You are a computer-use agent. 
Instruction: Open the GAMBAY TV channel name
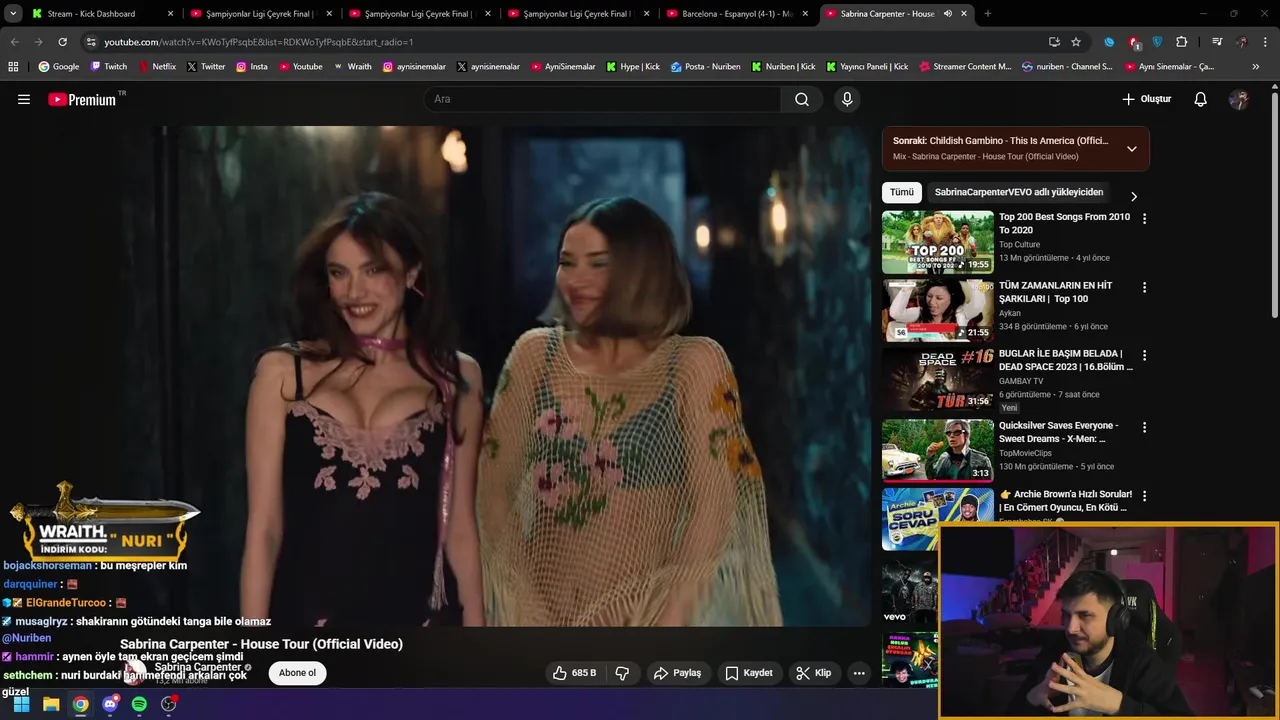1021,381
